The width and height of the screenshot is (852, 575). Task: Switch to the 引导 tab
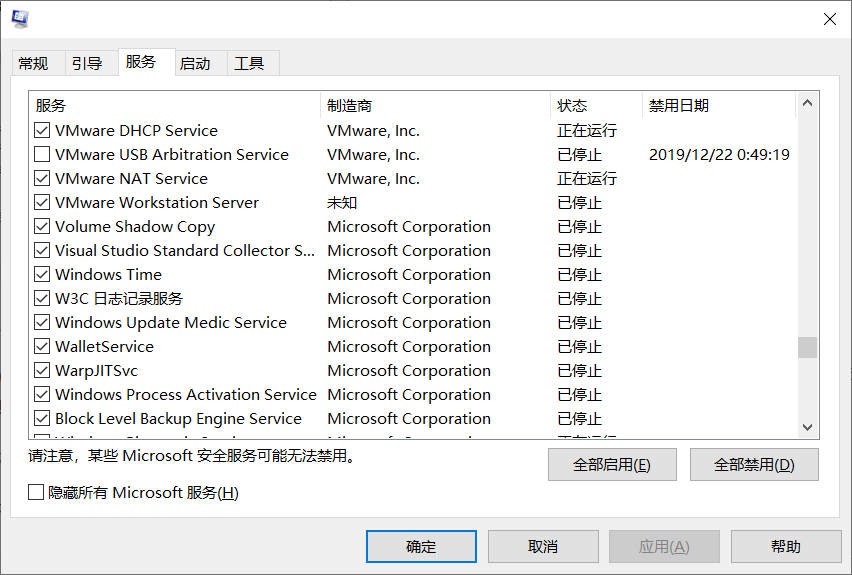click(87, 64)
